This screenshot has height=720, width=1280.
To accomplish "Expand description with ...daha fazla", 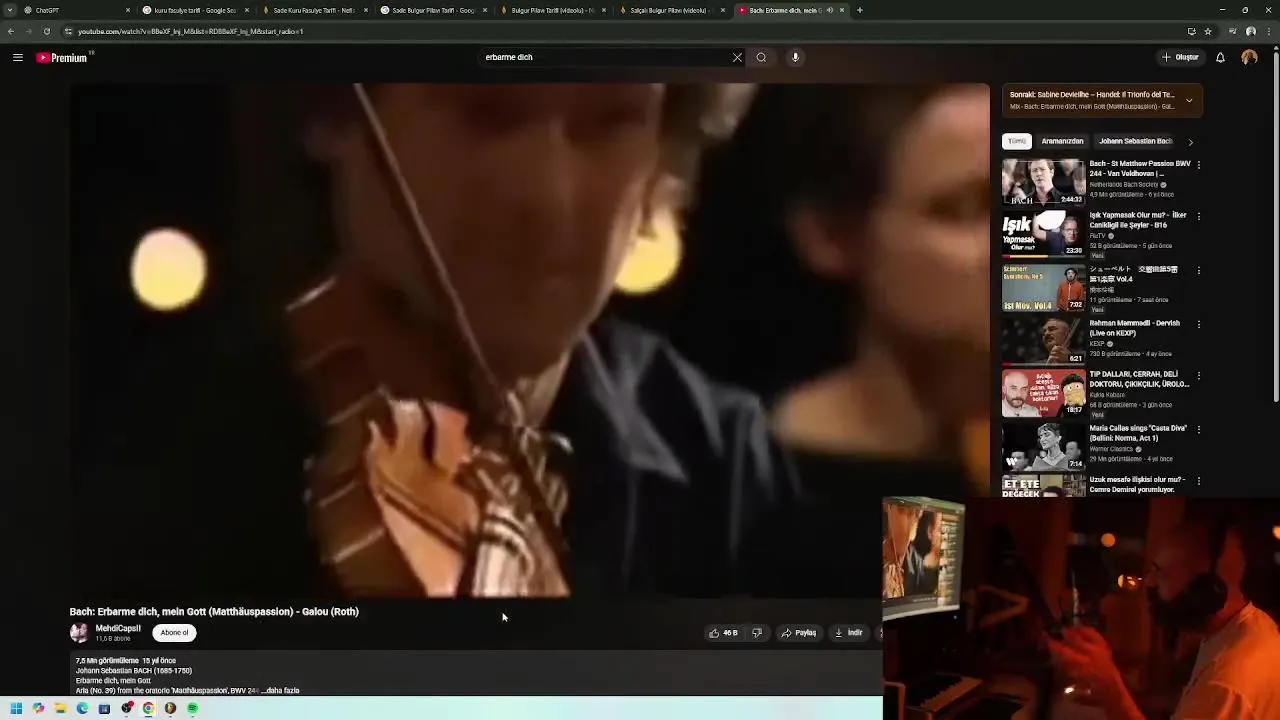I will point(280,691).
